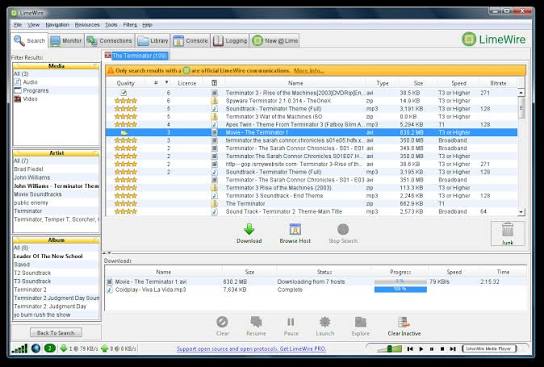Skip to previous track in media player
Viewport: 544px width, 367px height.
click(x=410, y=349)
